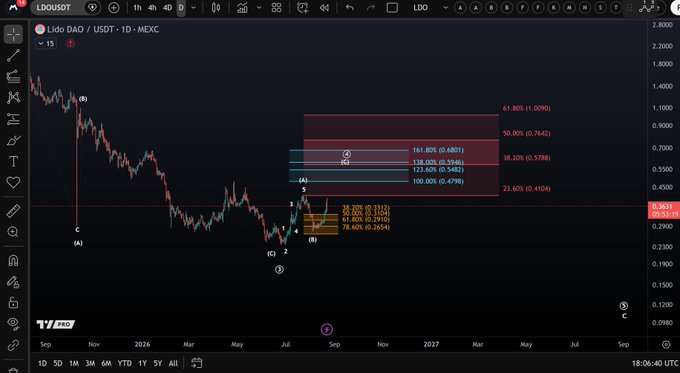Screen dimensions: 680x373
Task: Set range to 3M
Action: pos(90,363)
